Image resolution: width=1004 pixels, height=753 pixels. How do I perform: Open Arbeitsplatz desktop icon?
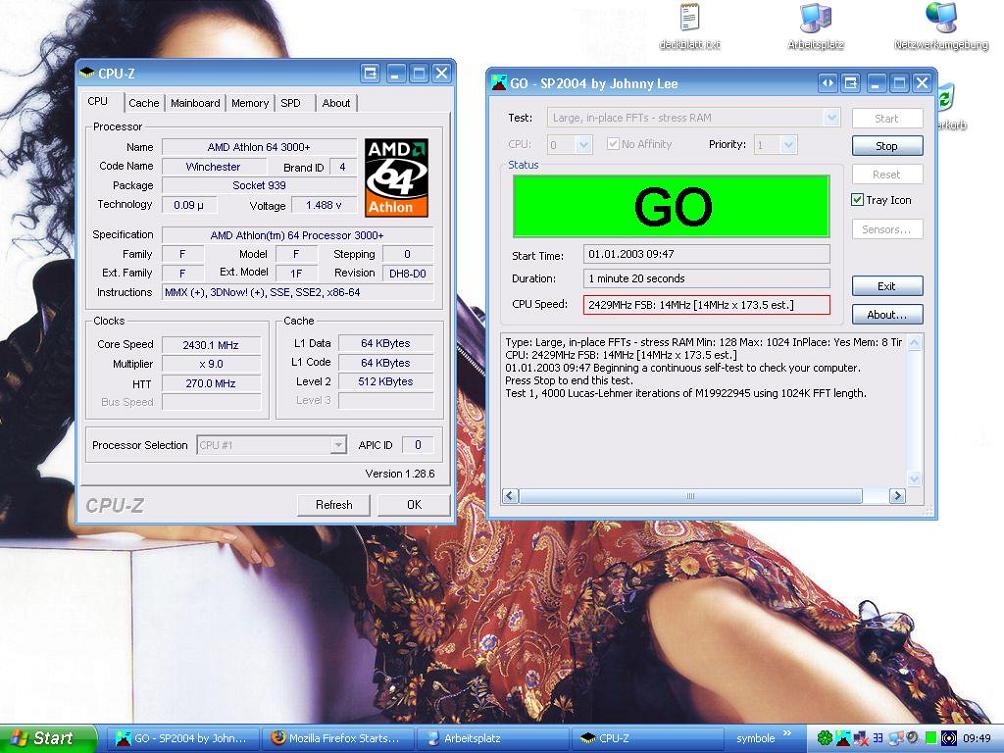(815, 26)
